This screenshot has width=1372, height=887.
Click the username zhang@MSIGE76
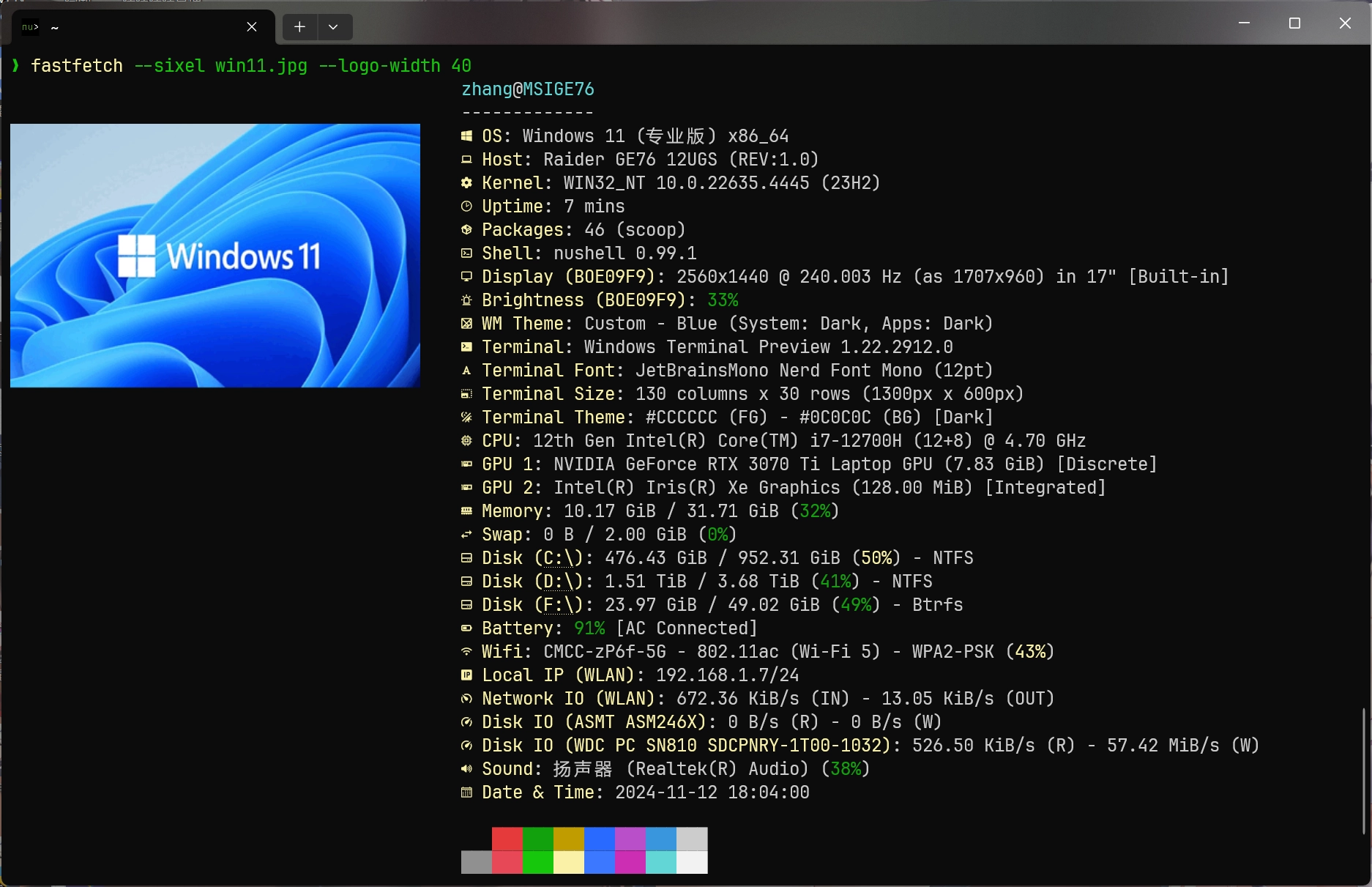(x=528, y=89)
